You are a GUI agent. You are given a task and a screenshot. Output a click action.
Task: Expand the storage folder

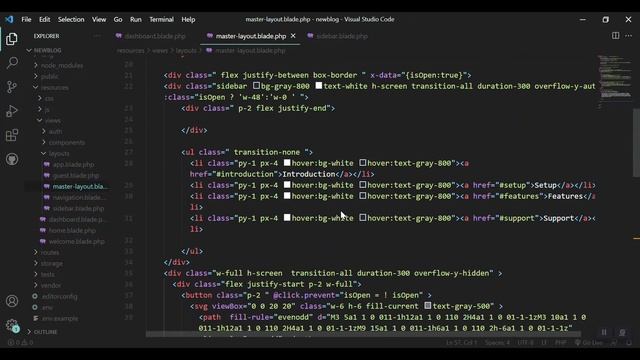(51, 264)
